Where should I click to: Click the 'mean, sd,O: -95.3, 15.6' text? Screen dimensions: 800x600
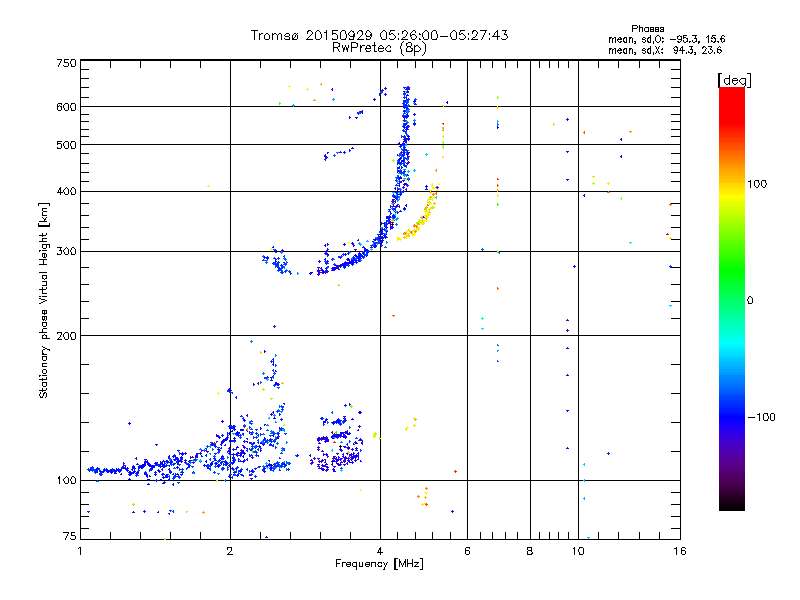coord(666,39)
